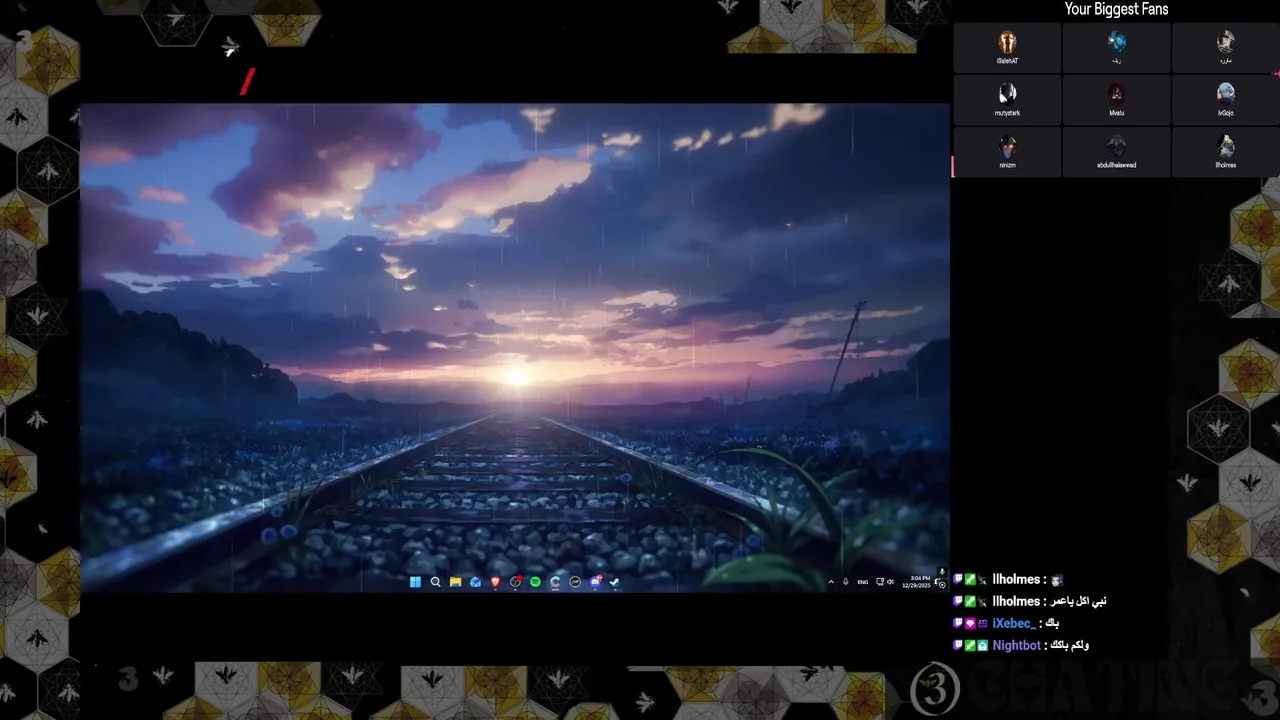Viewport: 1280px width, 720px height.
Task: Click the "Your Biggest Fans" heading
Action: (x=1116, y=9)
